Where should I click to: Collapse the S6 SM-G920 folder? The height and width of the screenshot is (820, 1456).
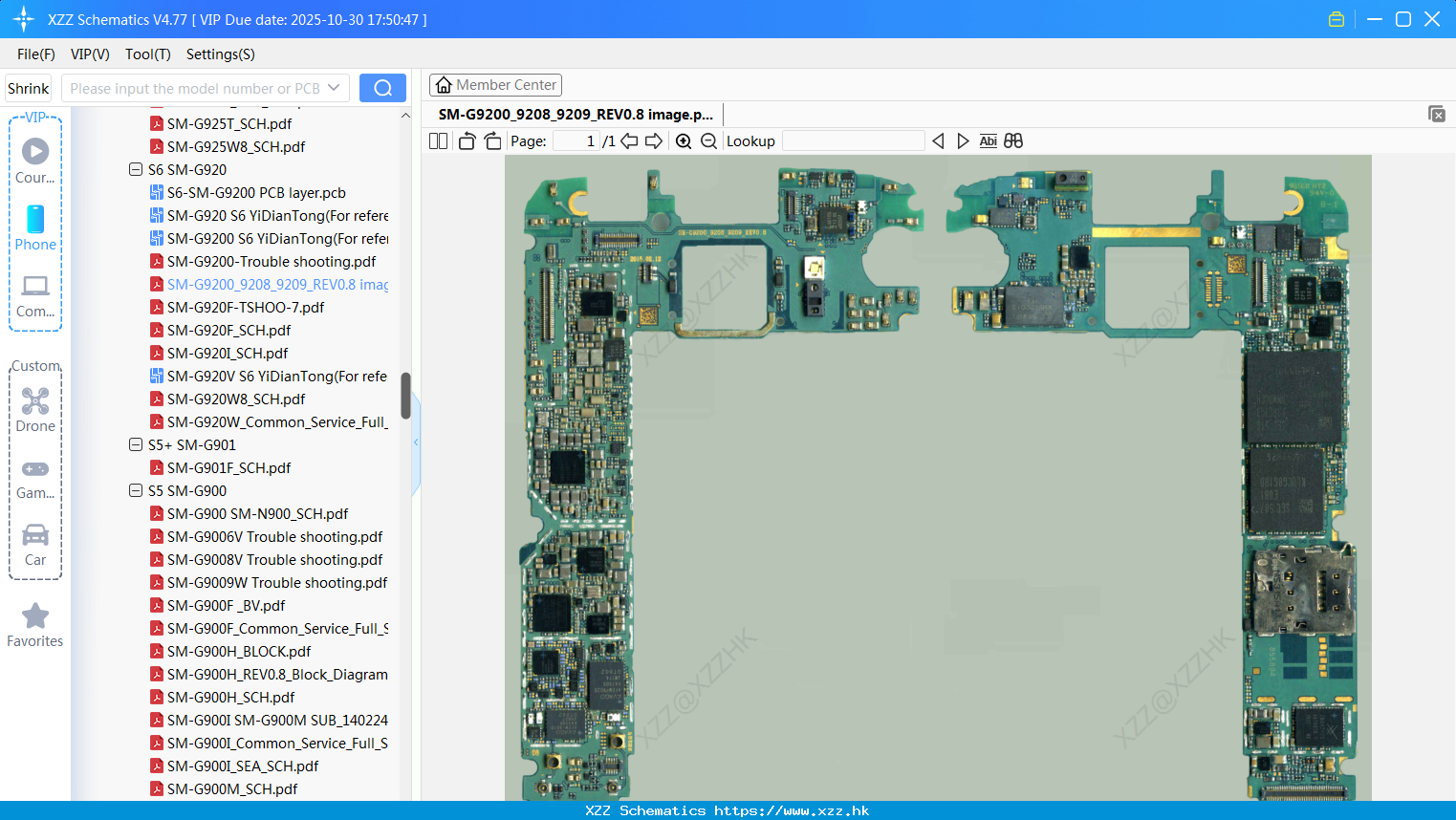click(x=136, y=169)
